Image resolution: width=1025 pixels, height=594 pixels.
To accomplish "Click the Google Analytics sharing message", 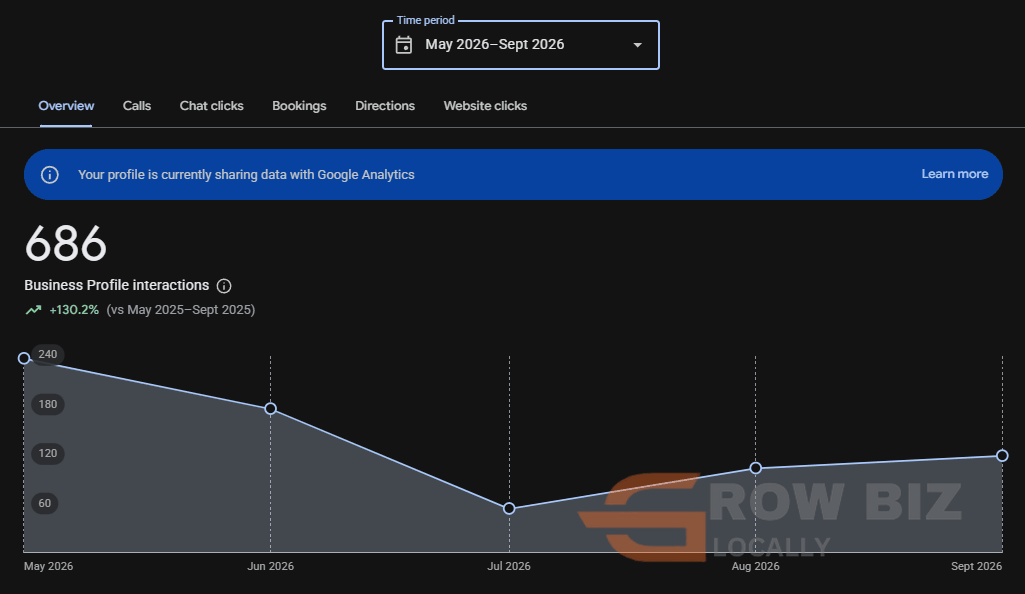I will click(x=246, y=174).
